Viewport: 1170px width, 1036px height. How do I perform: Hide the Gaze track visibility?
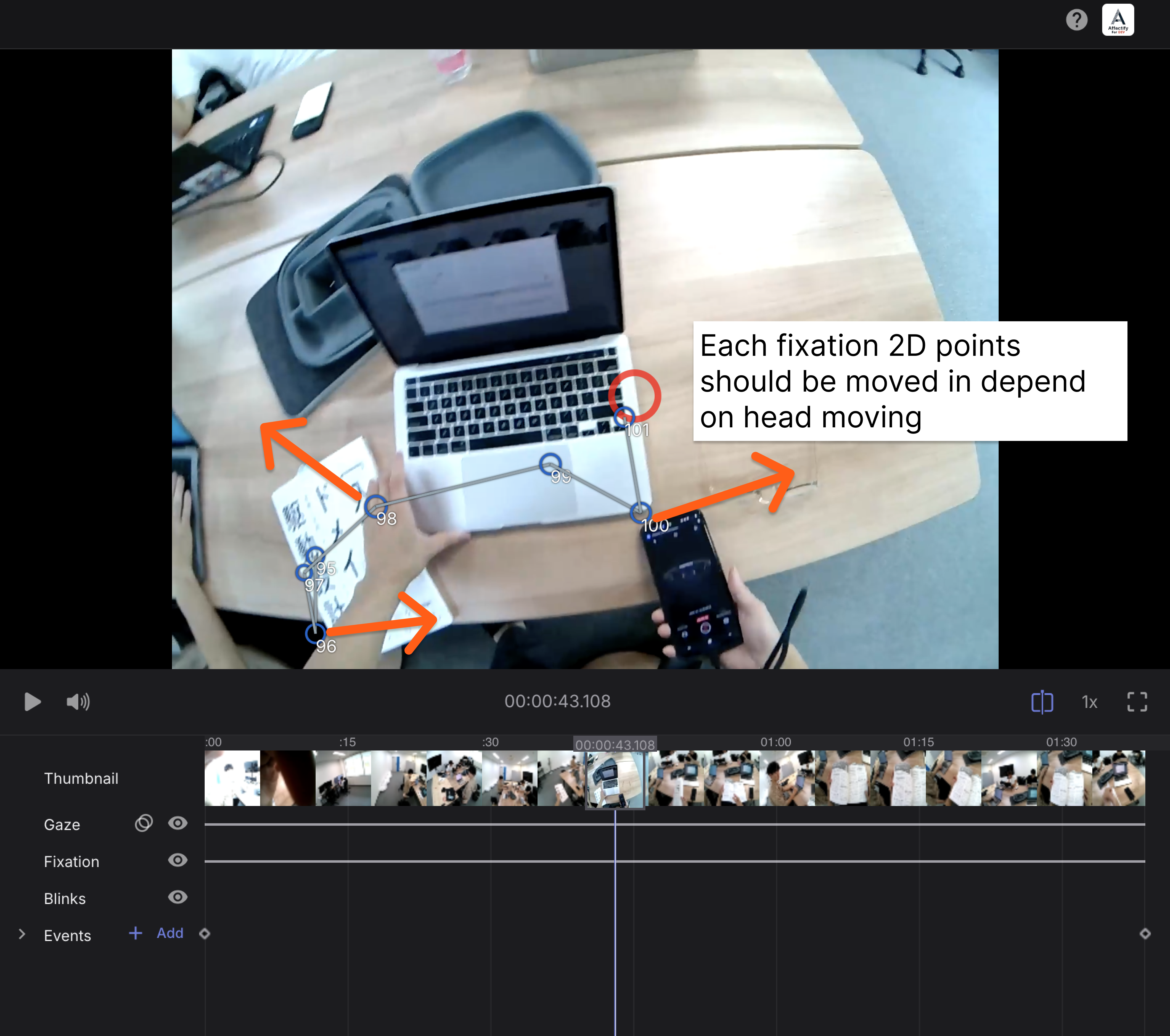pyautogui.click(x=178, y=823)
